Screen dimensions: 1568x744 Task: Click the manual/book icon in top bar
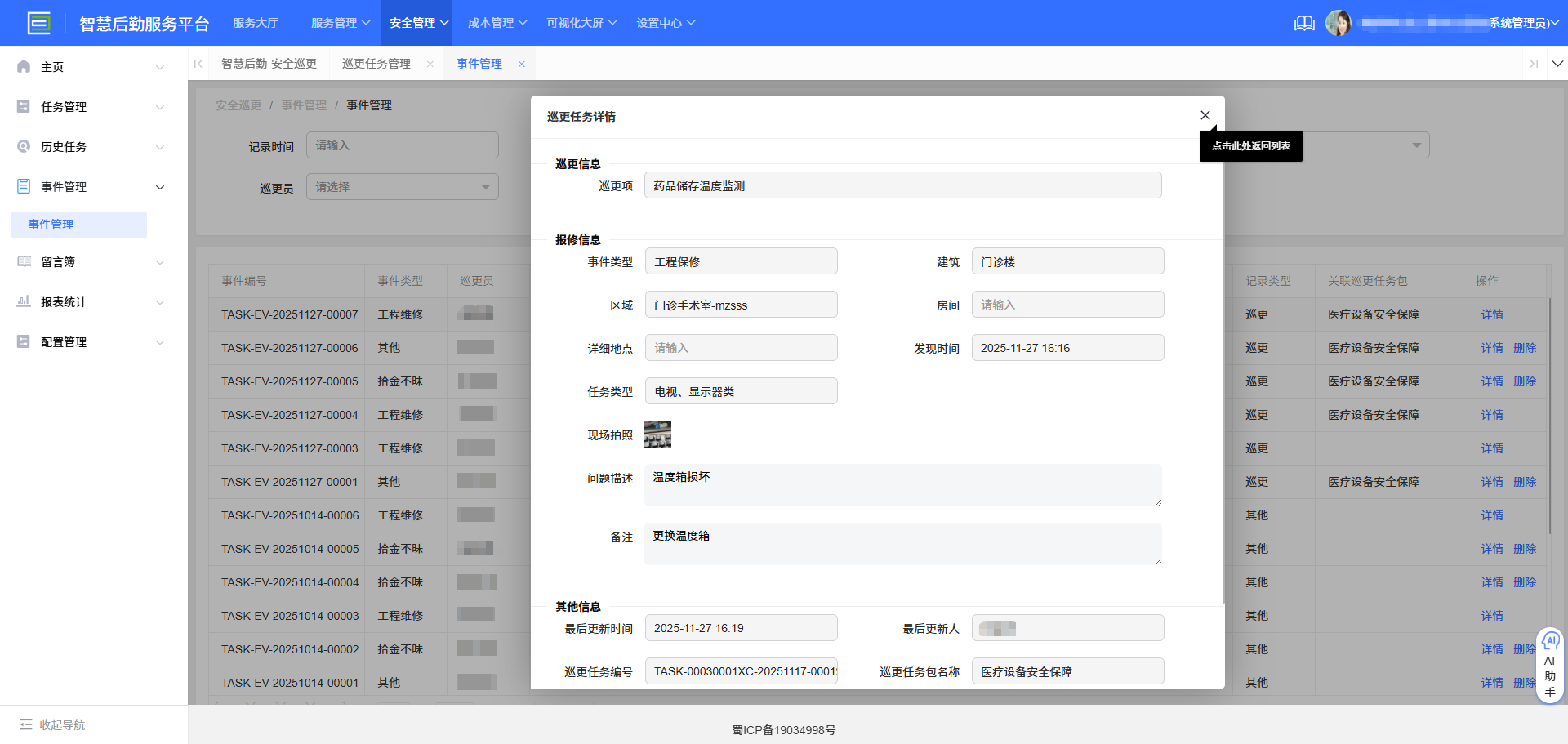click(1303, 23)
